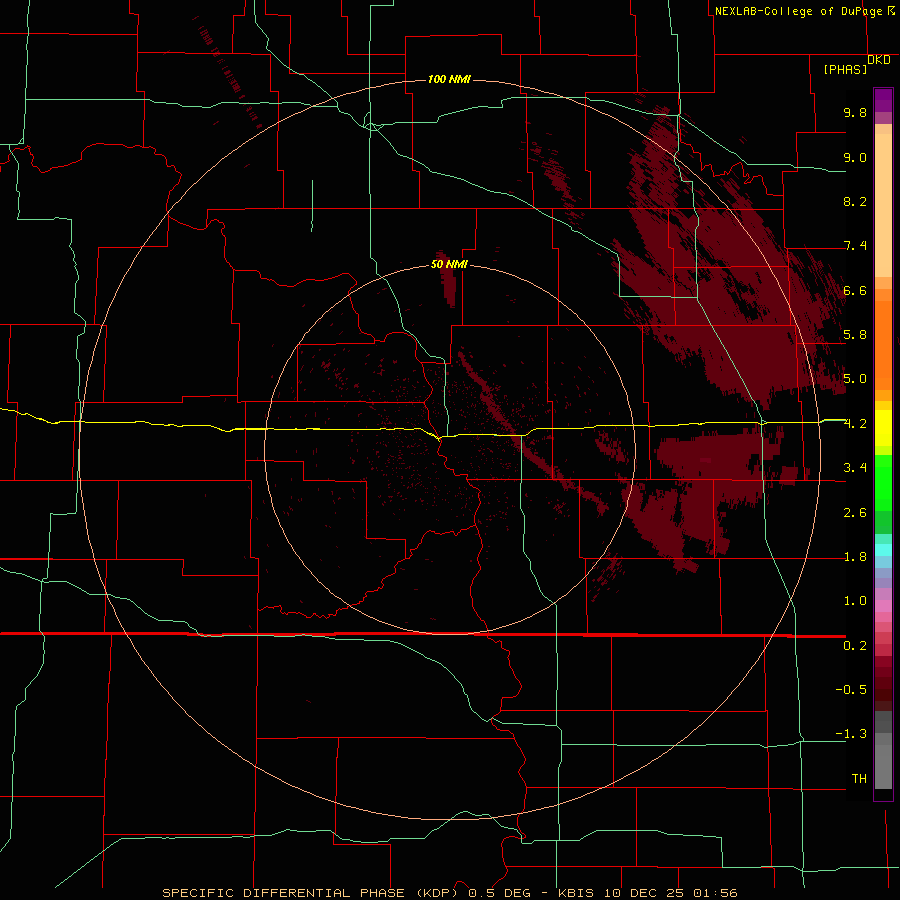Click the TH label at the legend bottom
The width and height of the screenshot is (900, 900).
pos(859,779)
